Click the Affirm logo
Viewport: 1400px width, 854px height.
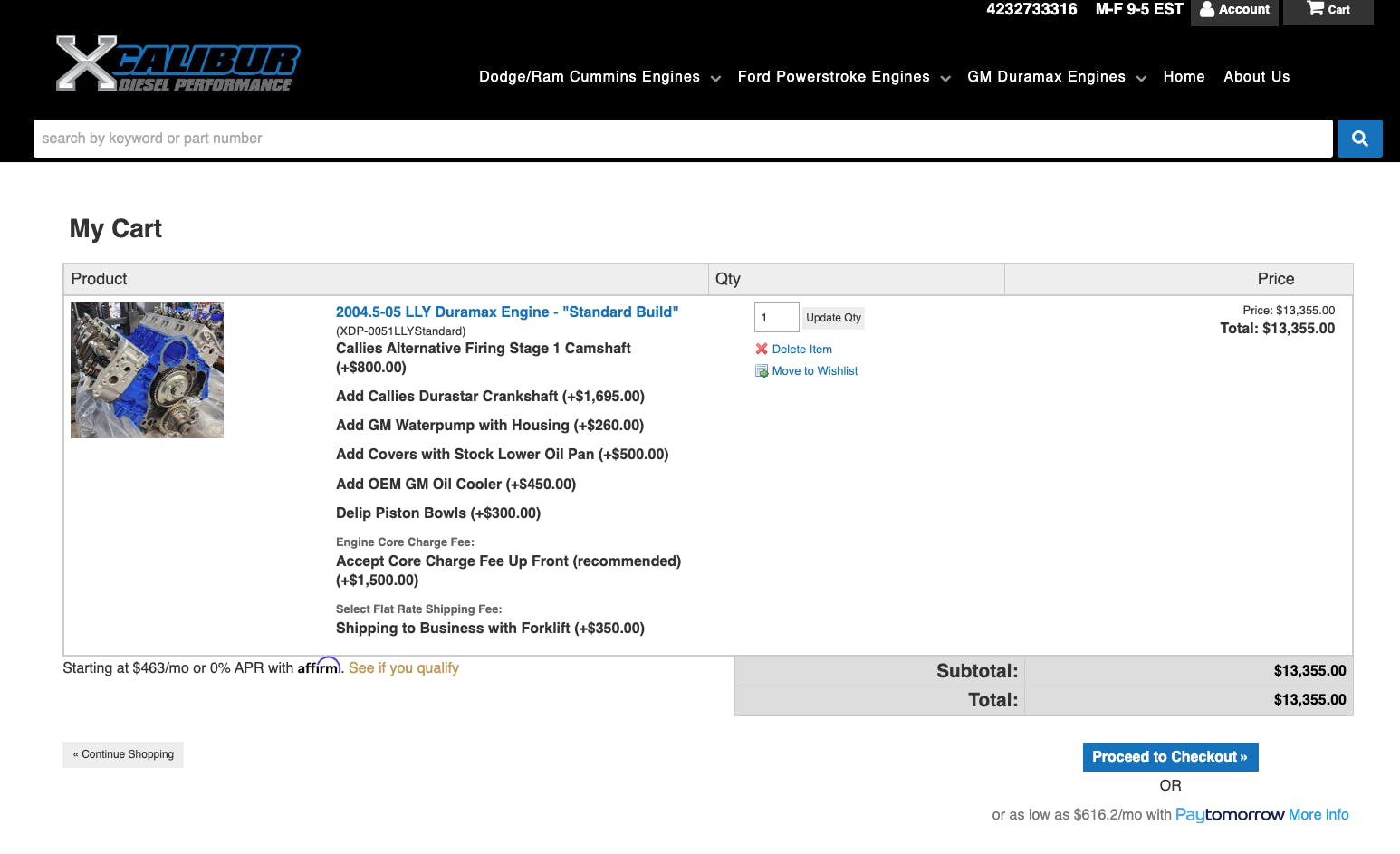coord(319,667)
